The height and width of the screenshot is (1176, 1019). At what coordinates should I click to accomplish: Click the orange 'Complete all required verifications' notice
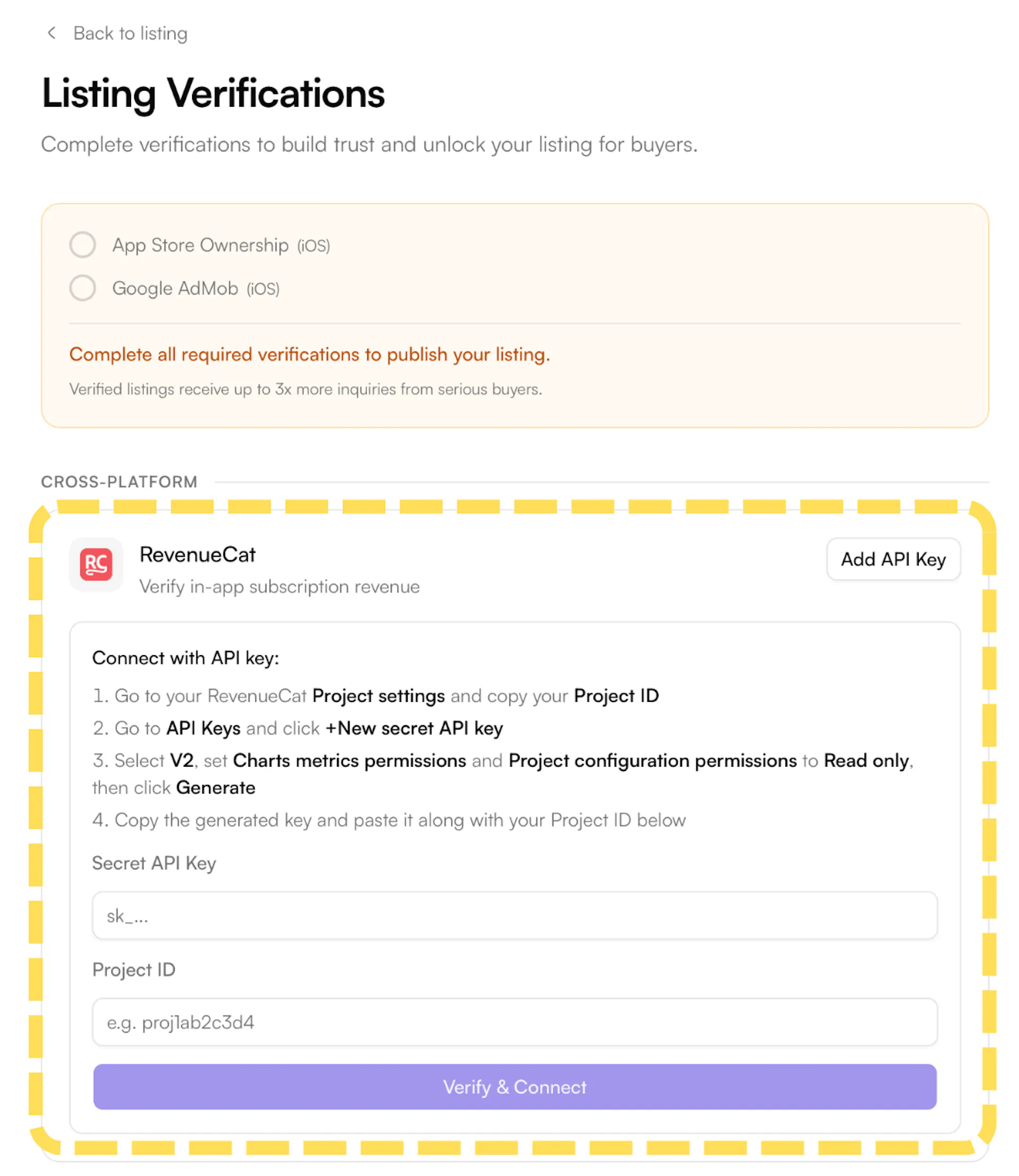click(309, 355)
